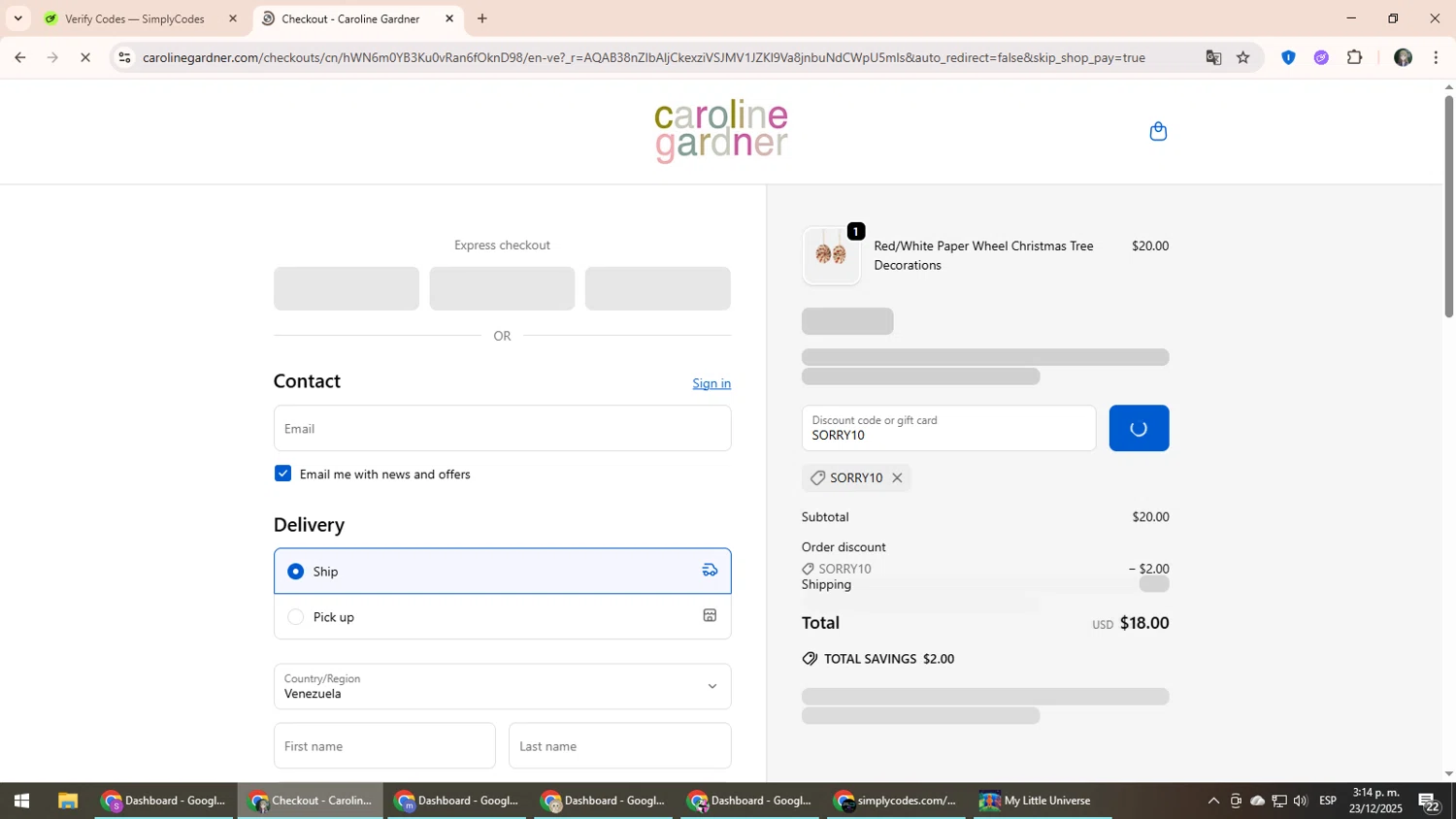Screen dimensions: 1456x819
Task: Open the Extensions puzzle icon
Action: pyautogui.click(x=1355, y=58)
